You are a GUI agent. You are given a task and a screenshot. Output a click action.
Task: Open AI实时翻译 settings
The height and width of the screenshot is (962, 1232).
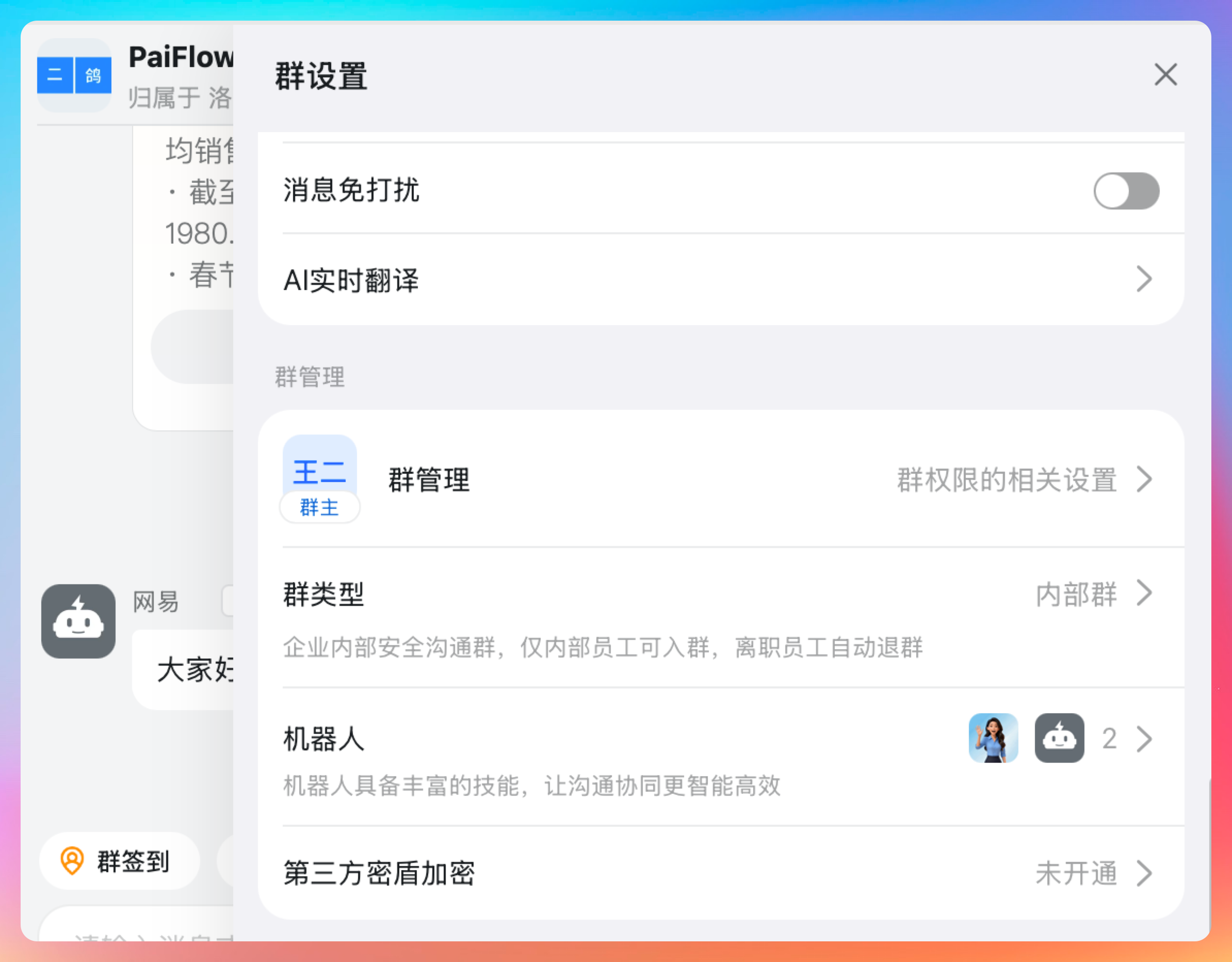[x=351, y=280]
